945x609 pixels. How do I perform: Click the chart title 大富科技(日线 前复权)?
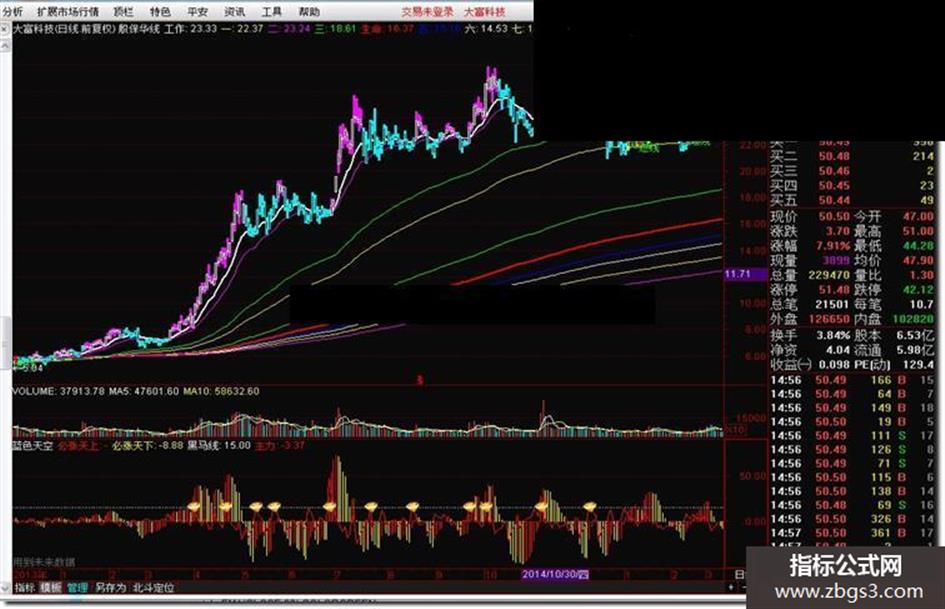pos(64,28)
